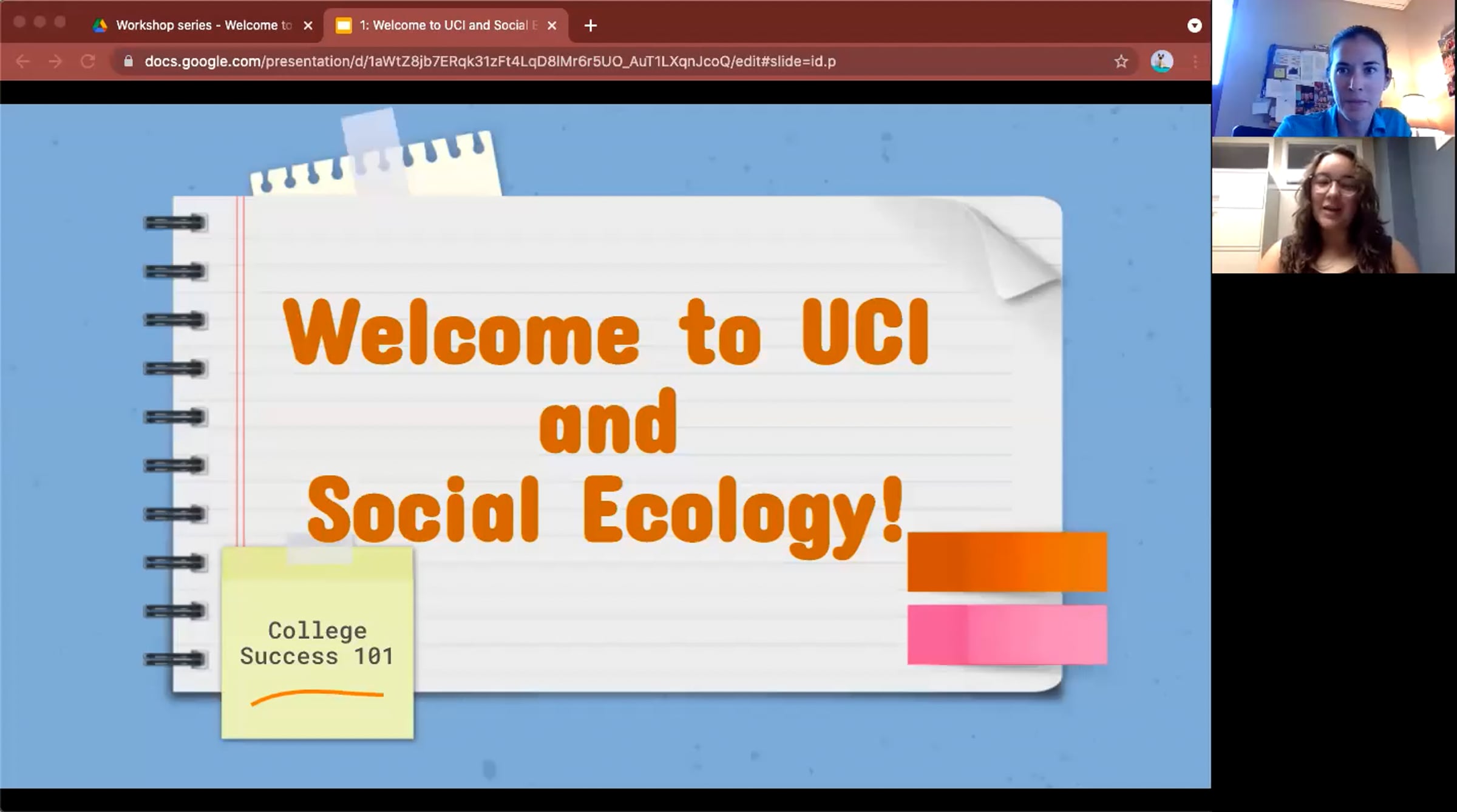Expand the tab search dropdown arrow

[1194, 25]
